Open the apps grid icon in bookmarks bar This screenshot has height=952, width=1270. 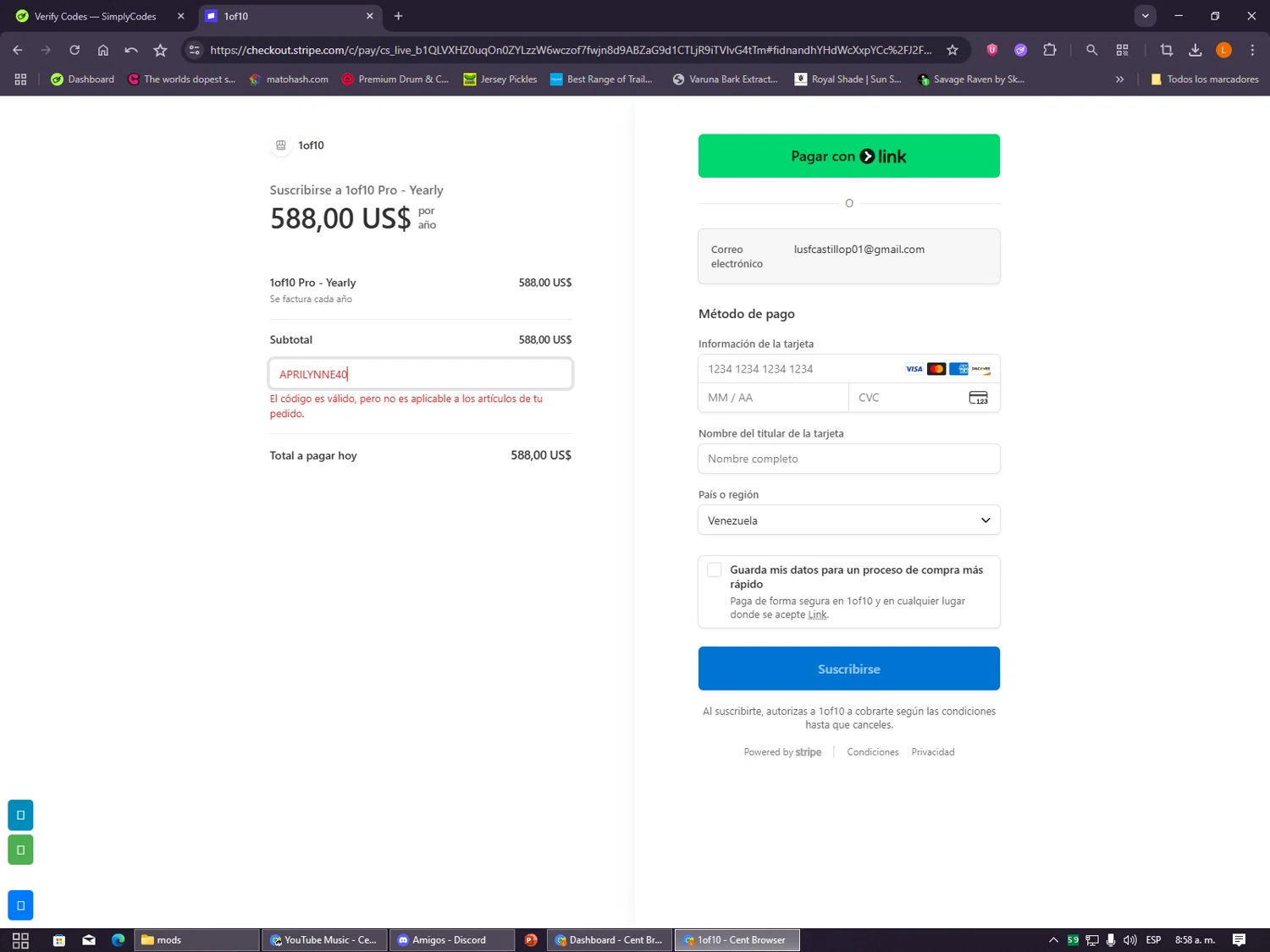point(20,80)
